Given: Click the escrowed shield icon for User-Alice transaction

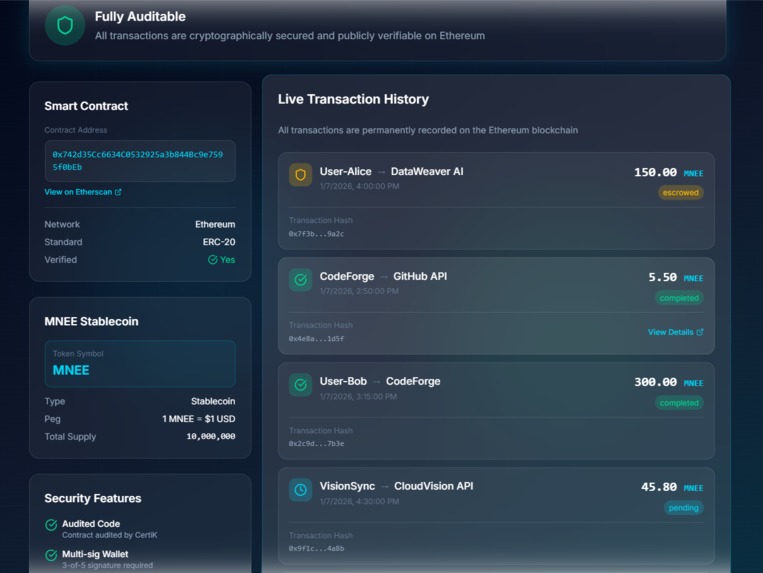Looking at the screenshot, I should point(300,175).
